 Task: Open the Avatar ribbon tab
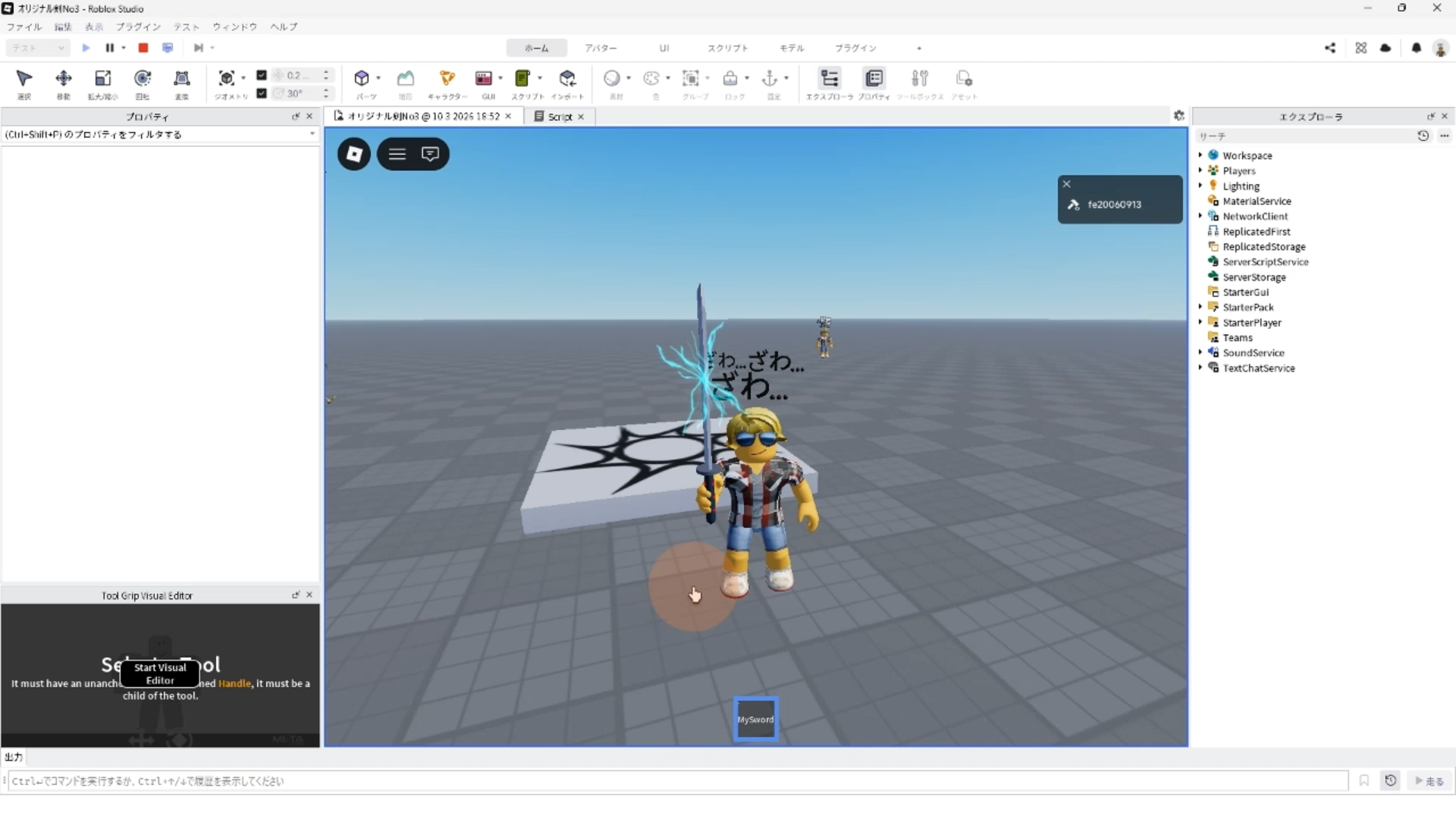pos(601,48)
